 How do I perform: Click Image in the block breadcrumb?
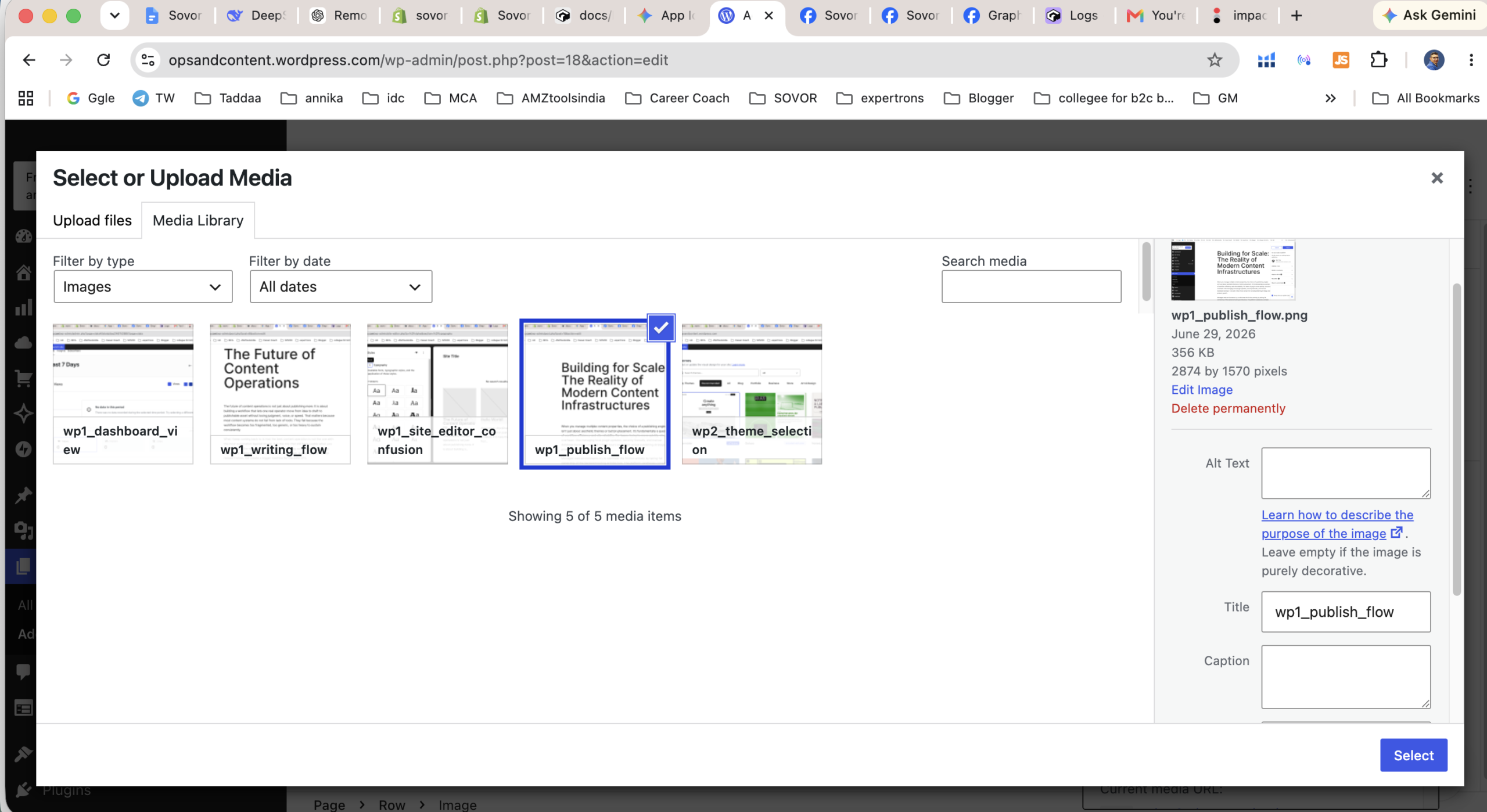coord(457,804)
